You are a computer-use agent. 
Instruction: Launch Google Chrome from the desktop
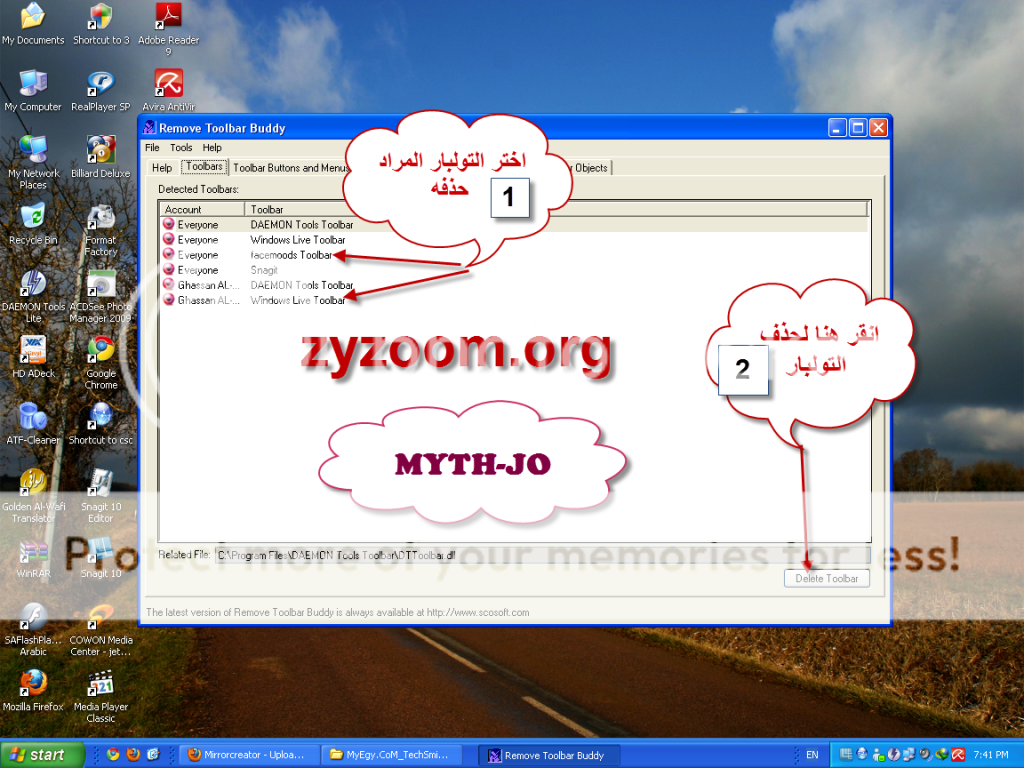(x=101, y=362)
